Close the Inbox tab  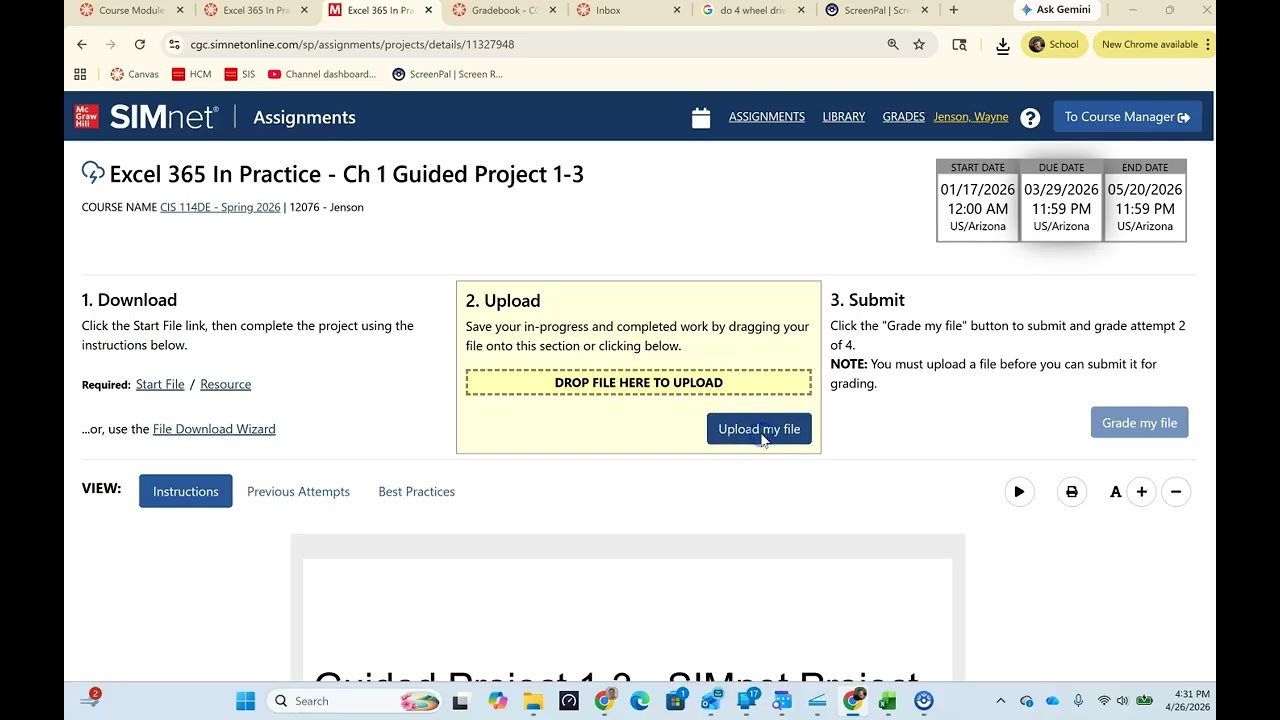pyautogui.click(x=677, y=10)
